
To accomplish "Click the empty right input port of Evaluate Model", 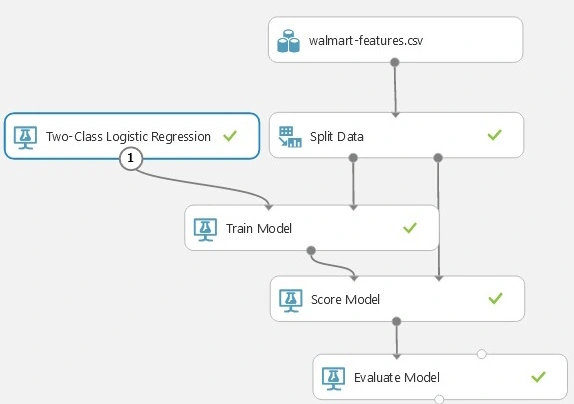I will click(482, 354).
